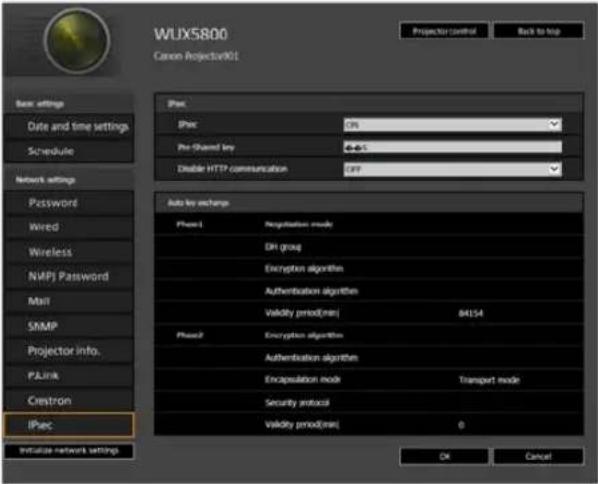Open the Wired network settings
The image size is (598, 484).
tap(69, 227)
